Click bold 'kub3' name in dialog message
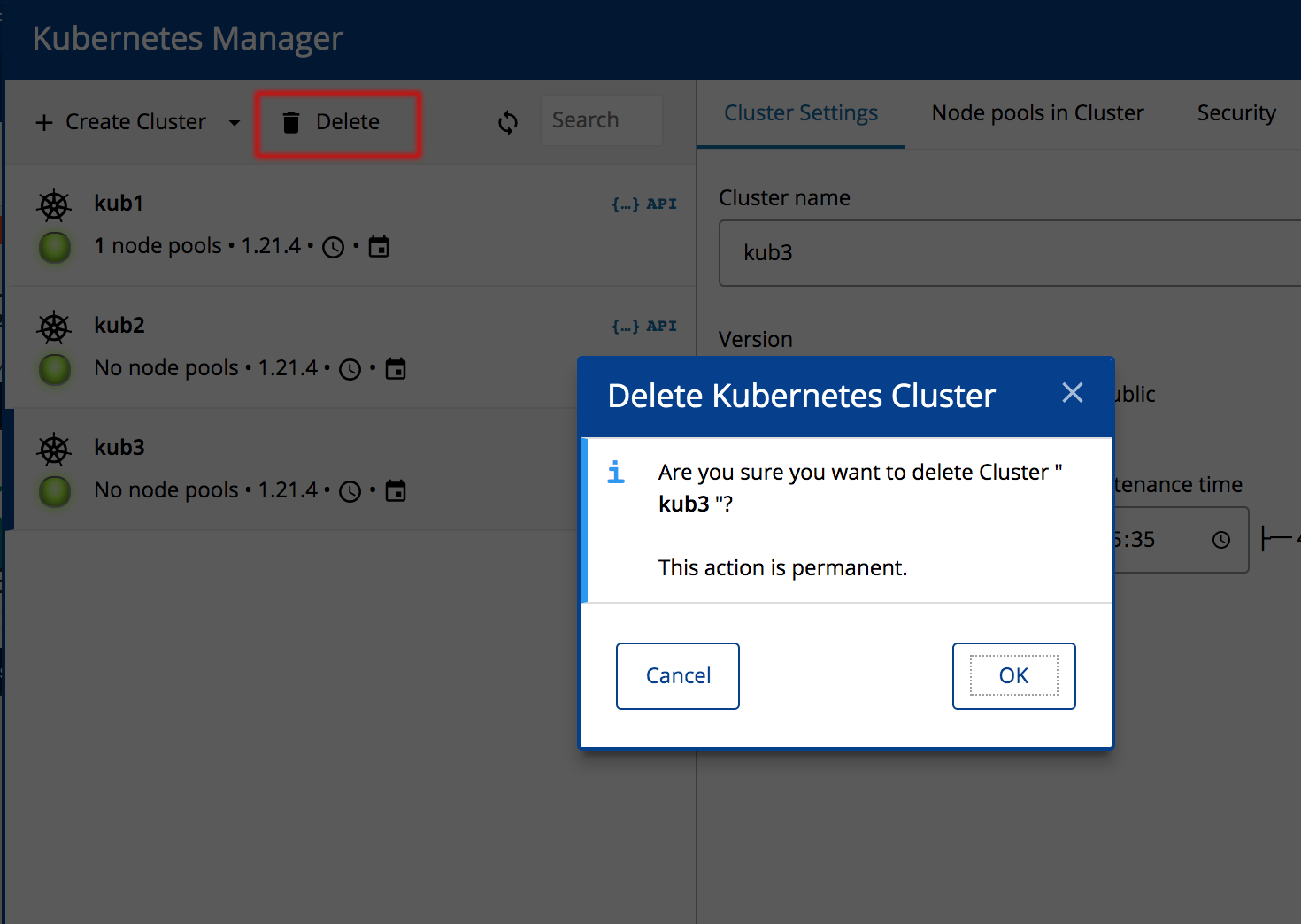 684,504
